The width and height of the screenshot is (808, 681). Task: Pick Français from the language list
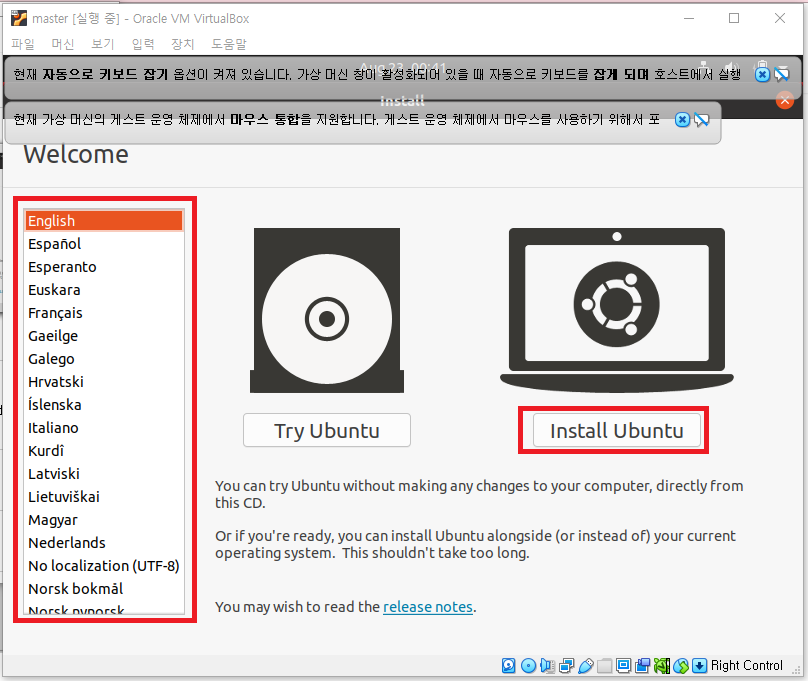(x=104, y=313)
